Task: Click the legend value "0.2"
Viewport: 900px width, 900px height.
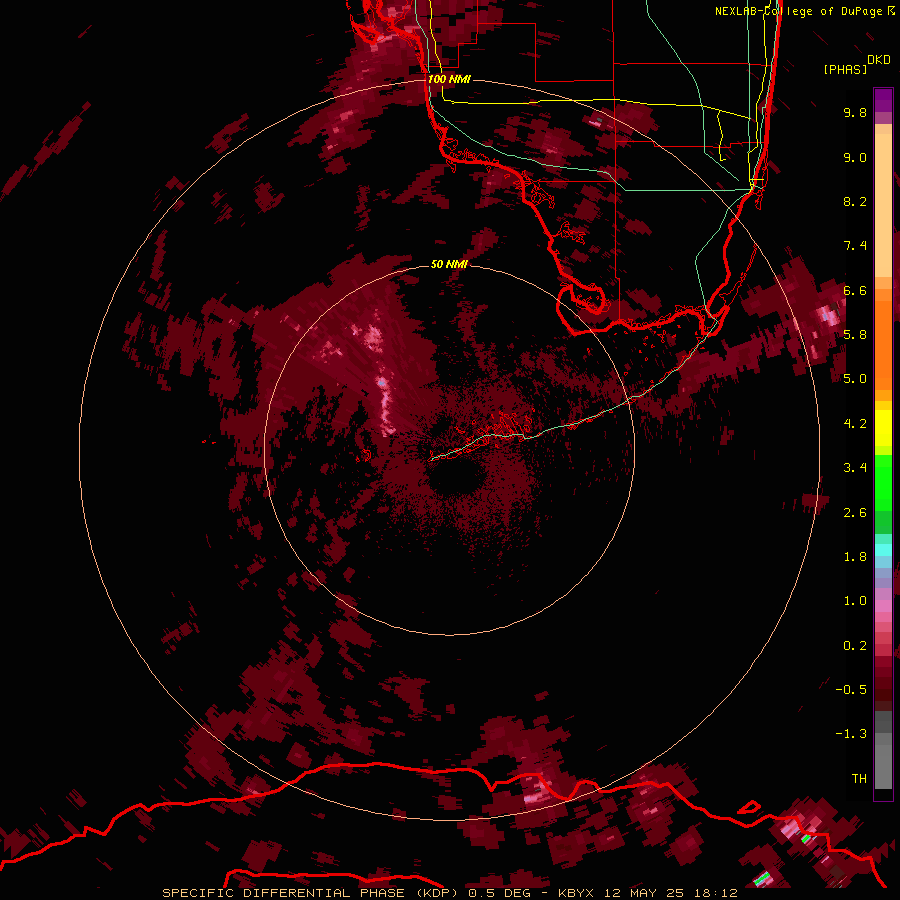Action: point(855,646)
